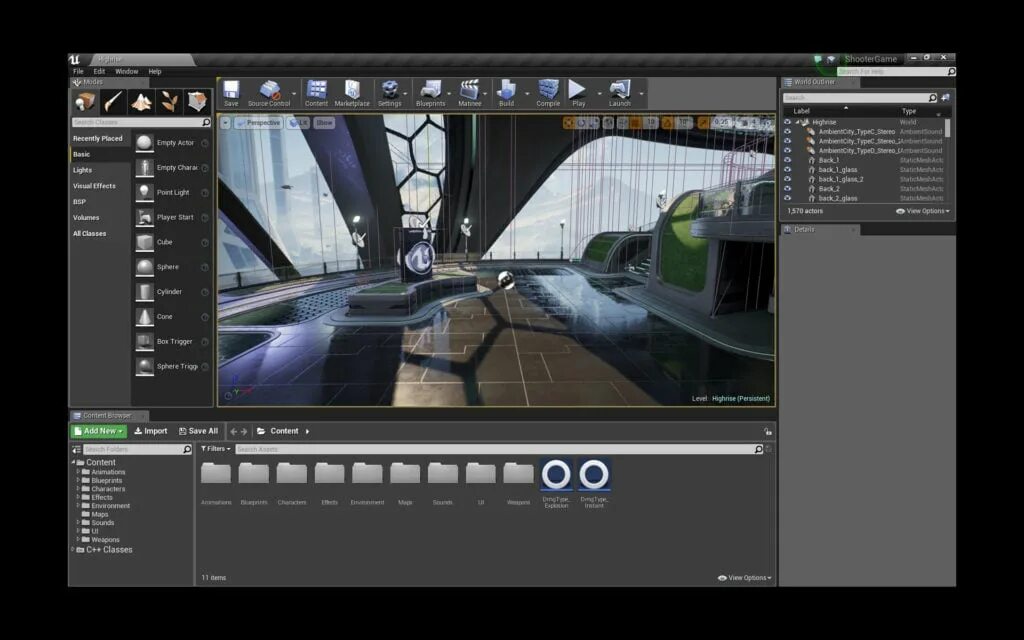Click the Import button
1024x640 pixels.
[151, 431]
